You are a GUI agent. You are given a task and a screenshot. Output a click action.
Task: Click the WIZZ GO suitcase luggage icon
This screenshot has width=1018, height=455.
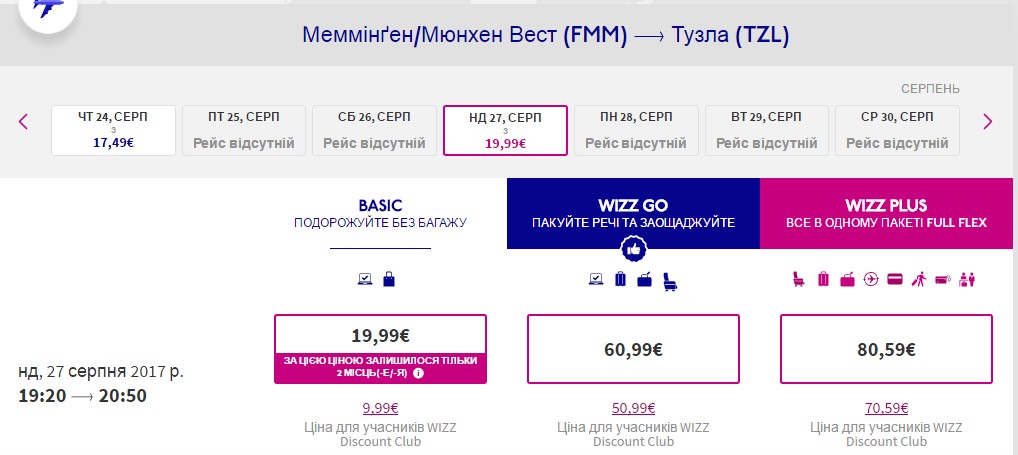620,280
